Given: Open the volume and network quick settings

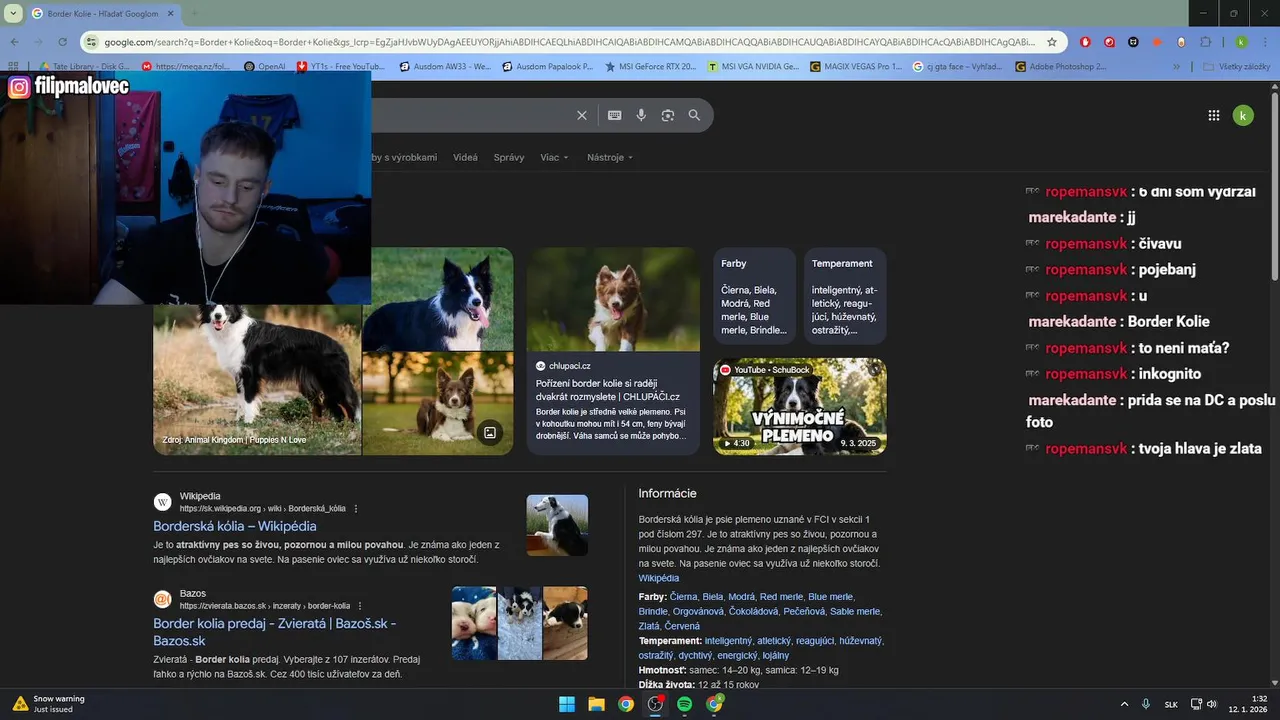Looking at the screenshot, I should coord(1205,704).
